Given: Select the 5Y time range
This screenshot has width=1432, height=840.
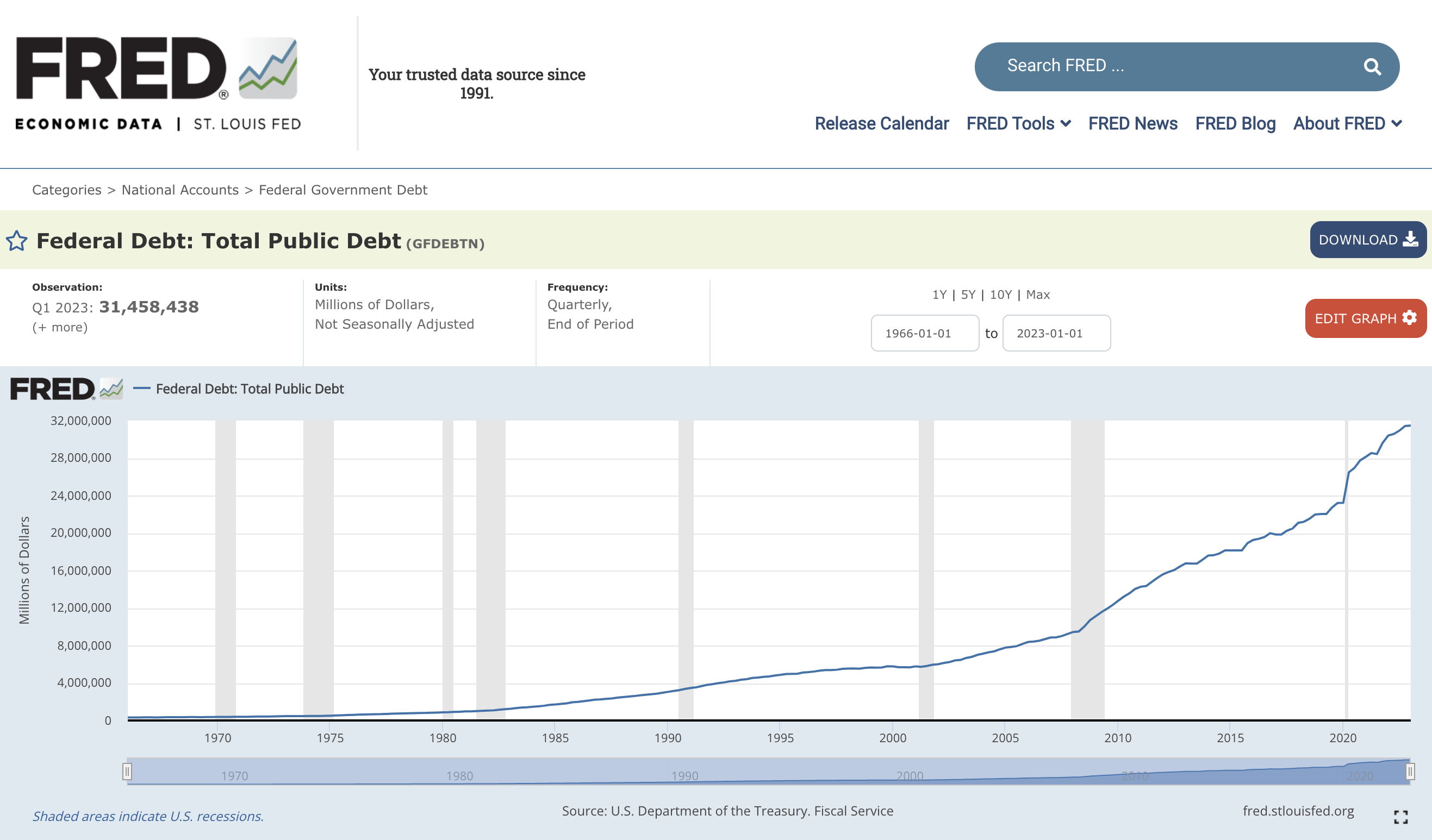Looking at the screenshot, I should tap(968, 294).
